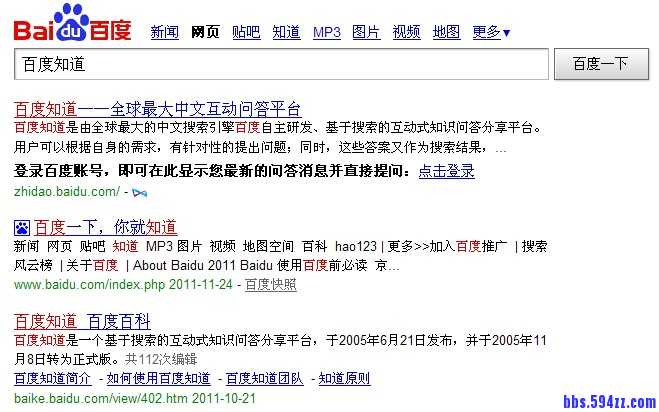Open the 百度一下，你就知道 result title
Viewport: 659px width, 412px height.
click(105, 226)
